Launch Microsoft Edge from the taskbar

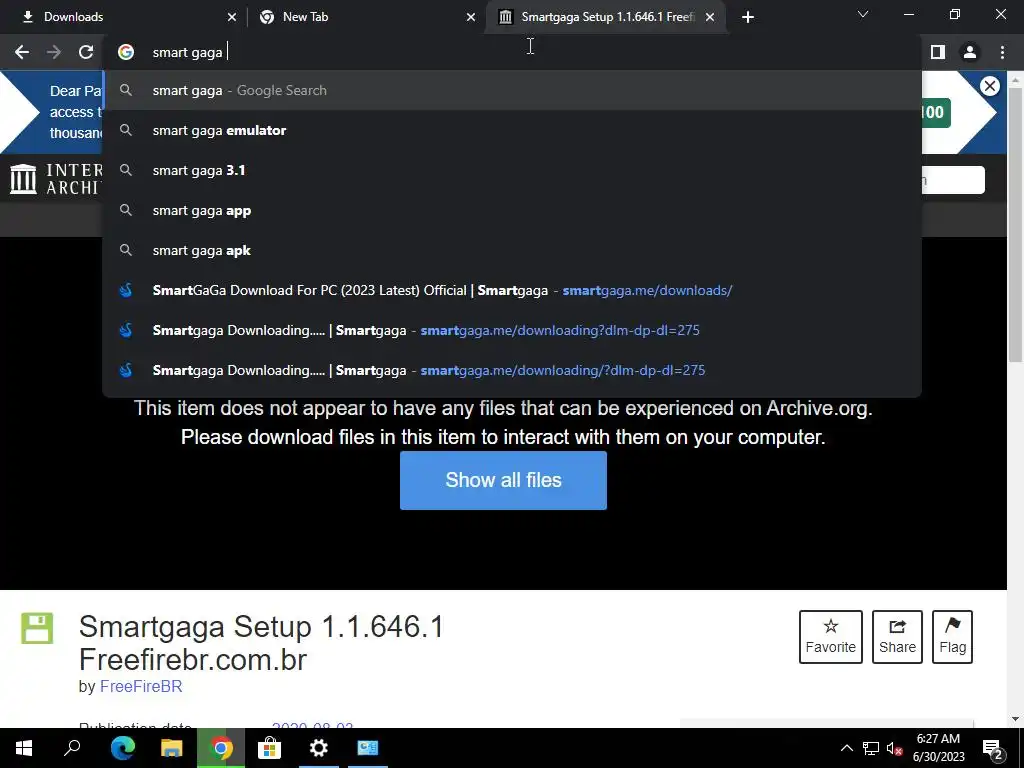[122, 748]
